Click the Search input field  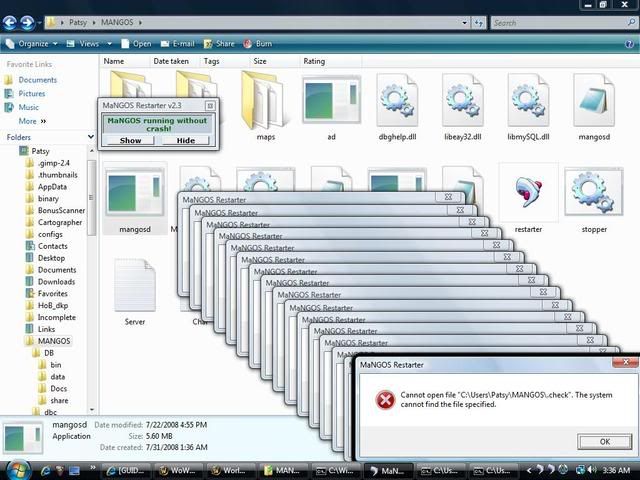pyautogui.click(x=559, y=23)
